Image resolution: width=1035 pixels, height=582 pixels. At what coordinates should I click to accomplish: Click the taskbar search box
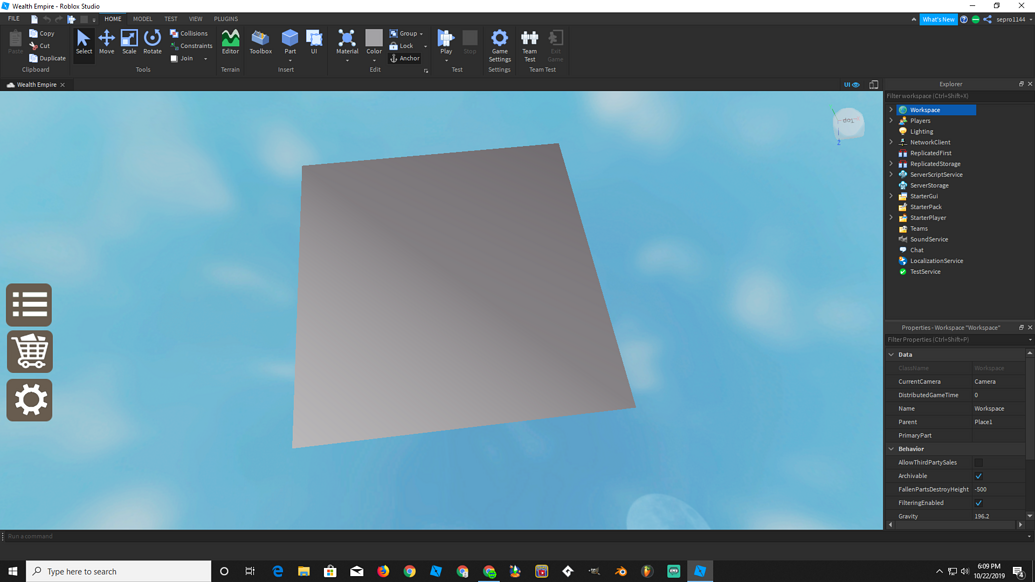pos(119,571)
